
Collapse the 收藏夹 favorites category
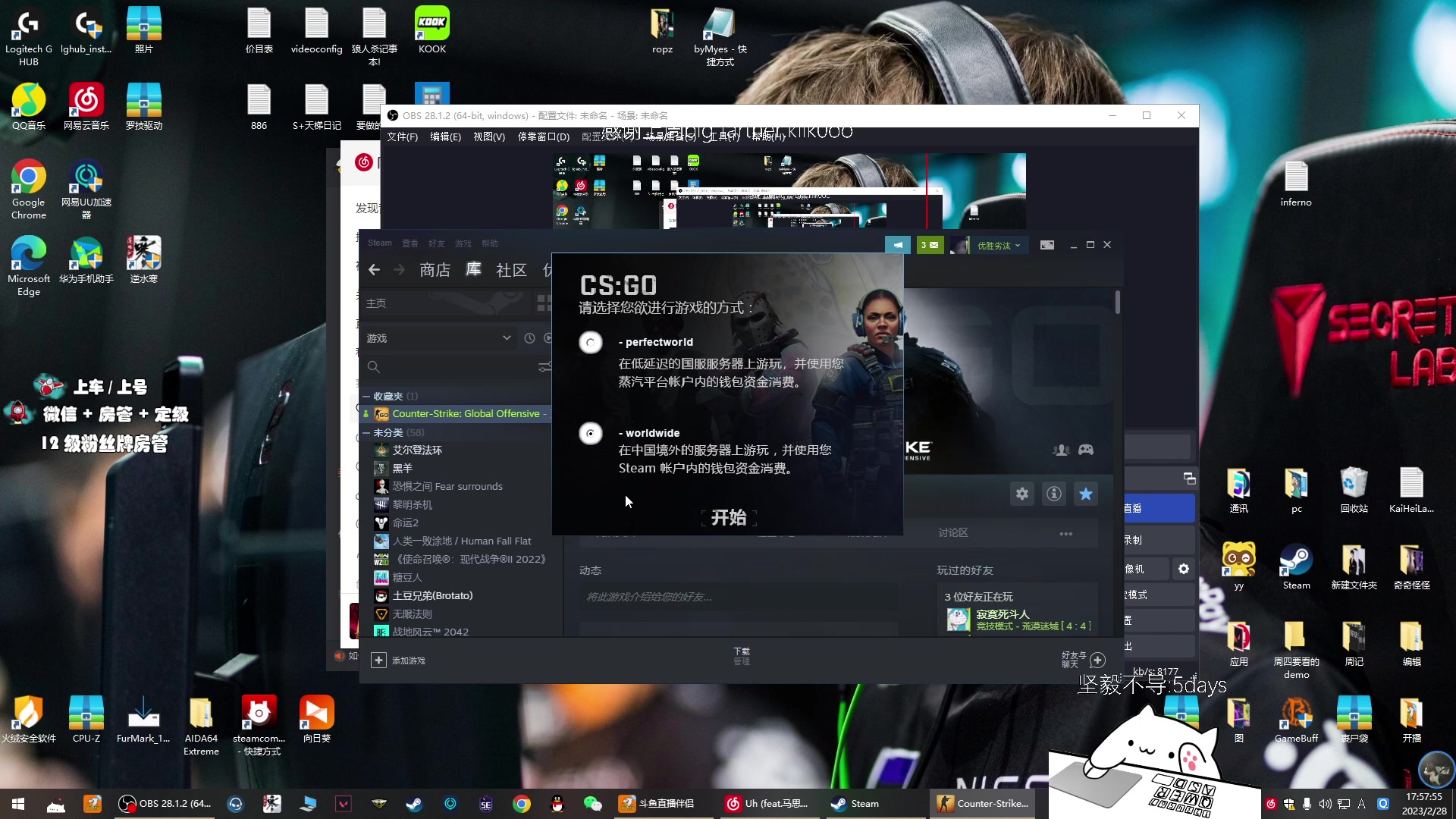click(366, 397)
